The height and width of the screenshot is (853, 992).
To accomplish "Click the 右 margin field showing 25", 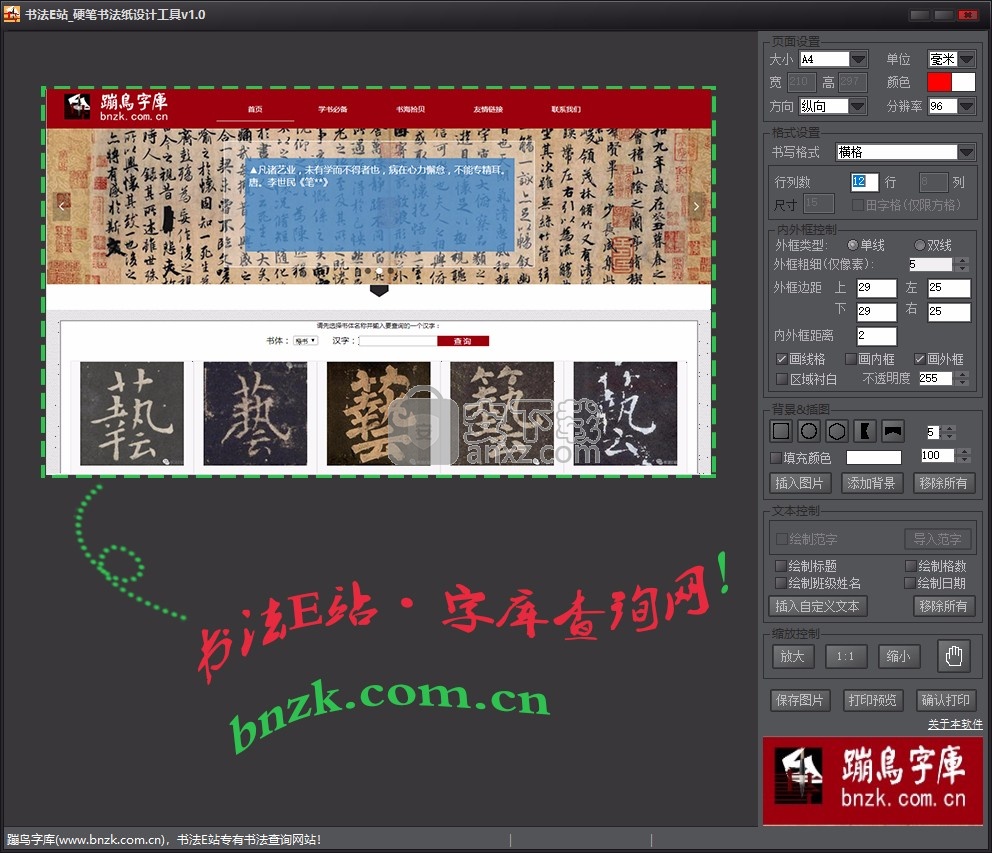I will [948, 311].
